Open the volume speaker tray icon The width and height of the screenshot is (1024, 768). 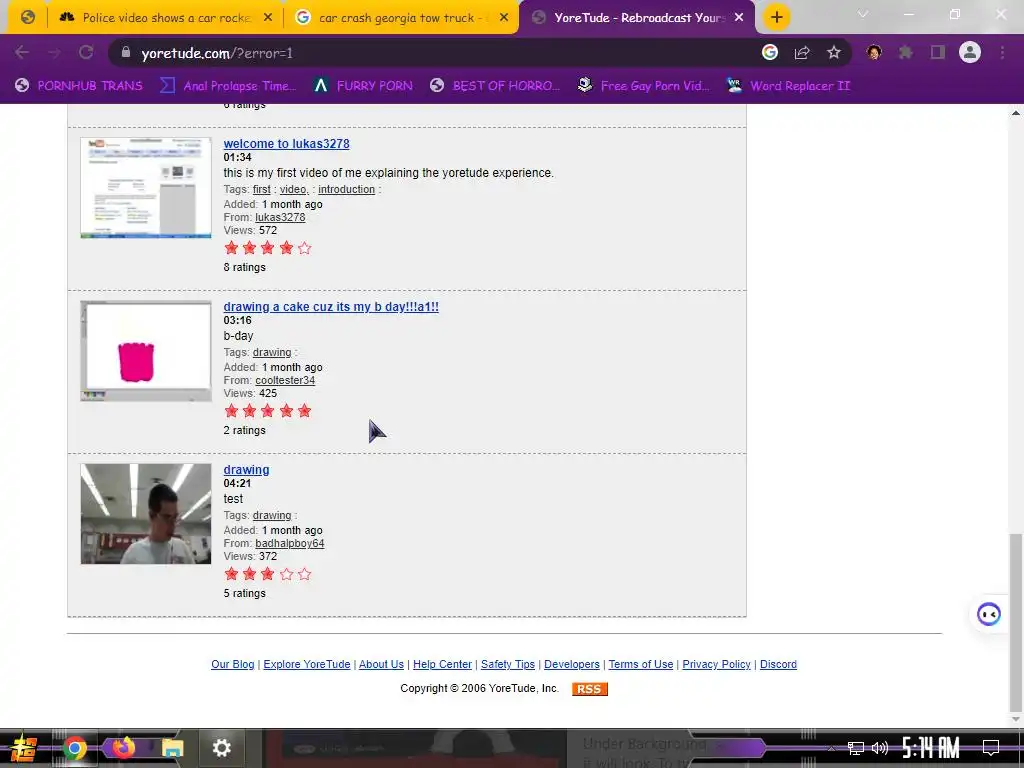click(x=880, y=748)
